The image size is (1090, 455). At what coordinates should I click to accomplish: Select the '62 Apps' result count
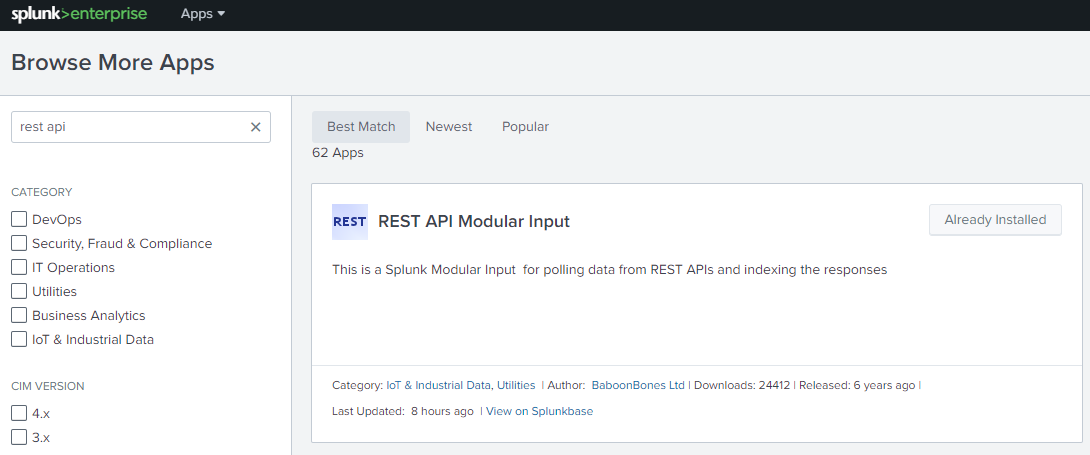click(338, 153)
